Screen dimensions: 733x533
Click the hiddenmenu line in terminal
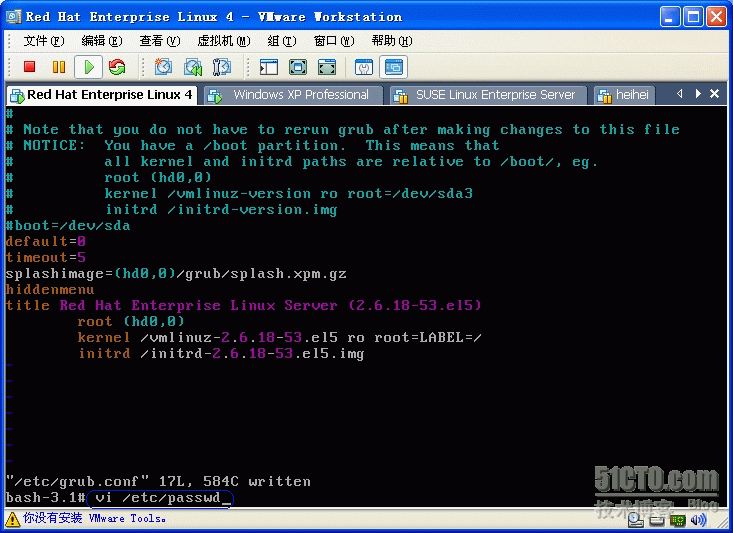pyautogui.click(x=50, y=289)
